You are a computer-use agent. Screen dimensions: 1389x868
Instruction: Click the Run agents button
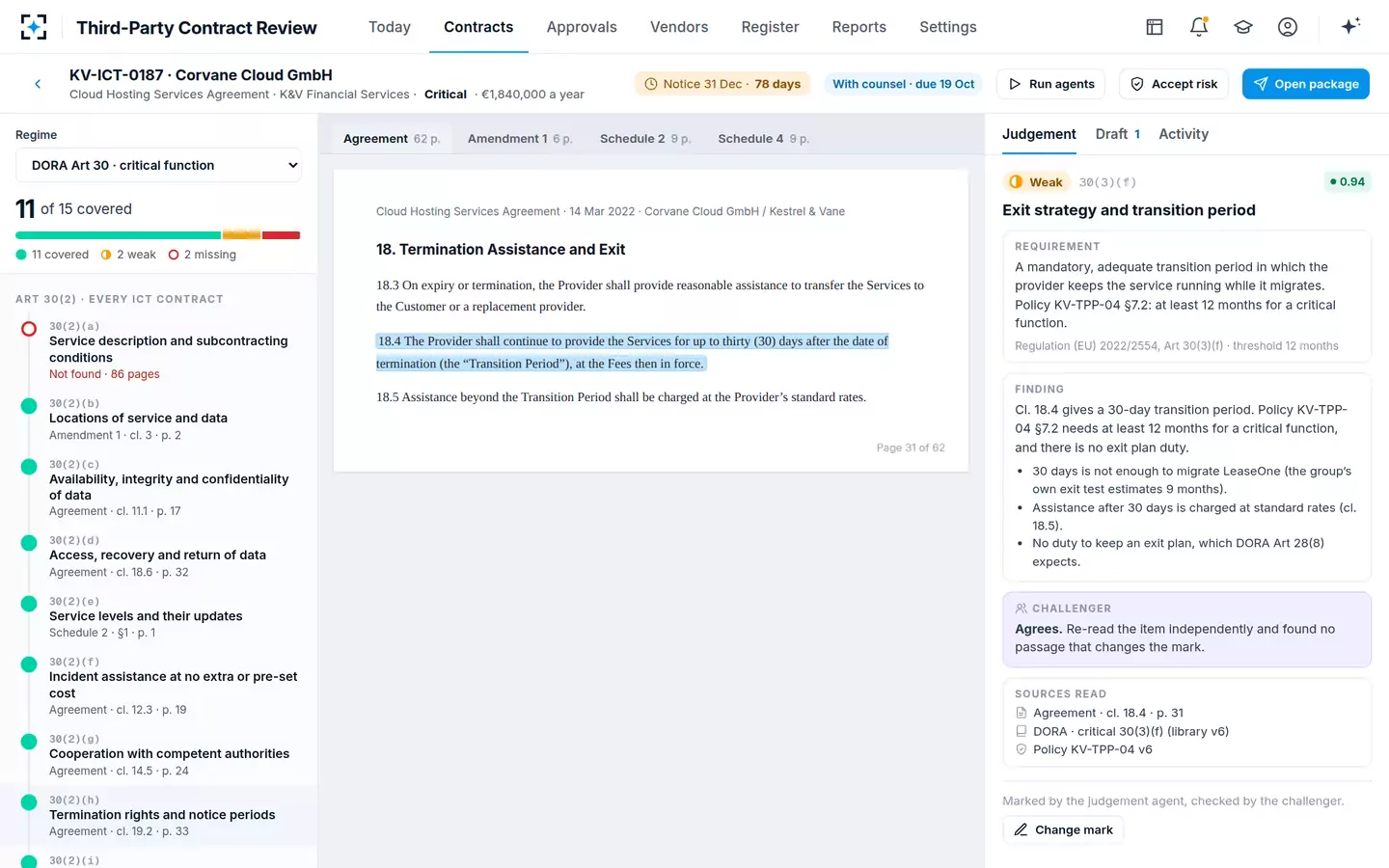1051,84
